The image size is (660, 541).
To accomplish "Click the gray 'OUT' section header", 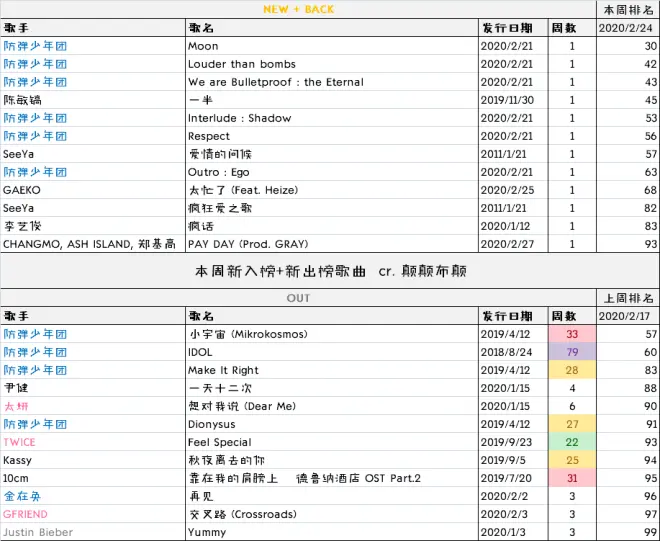I will point(298,298).
